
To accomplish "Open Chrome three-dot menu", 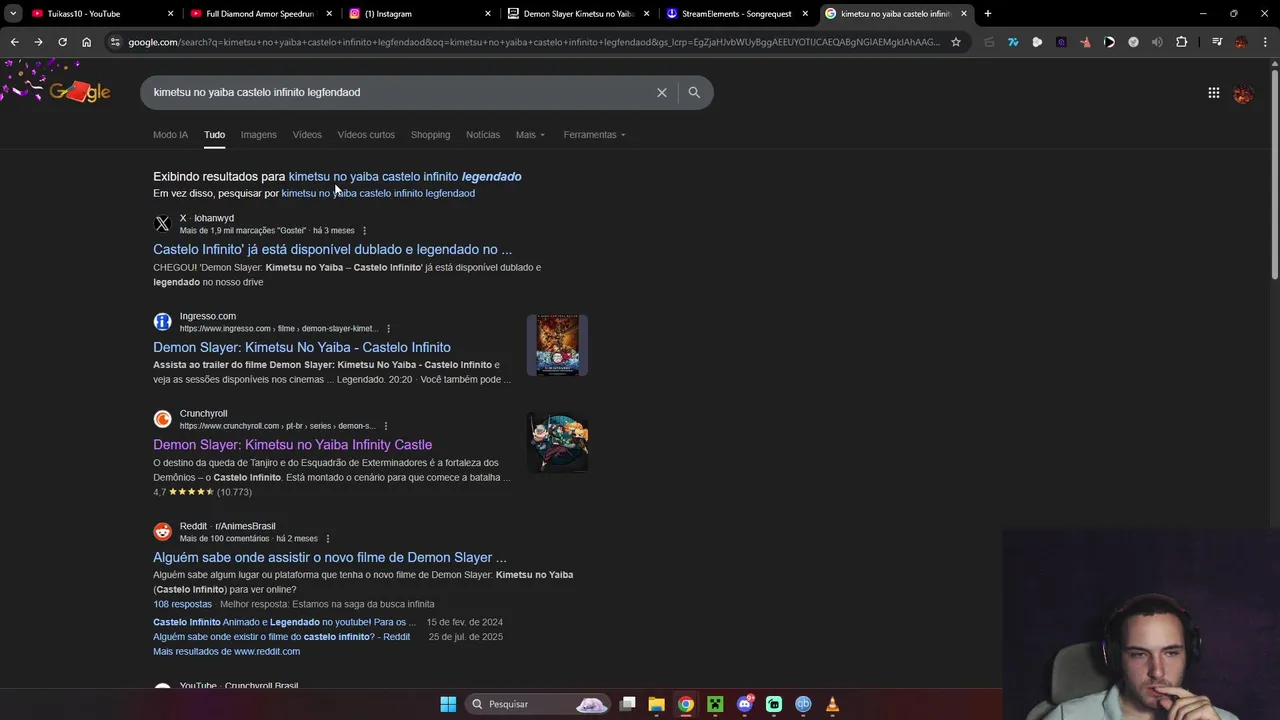I will (1265, 42).
